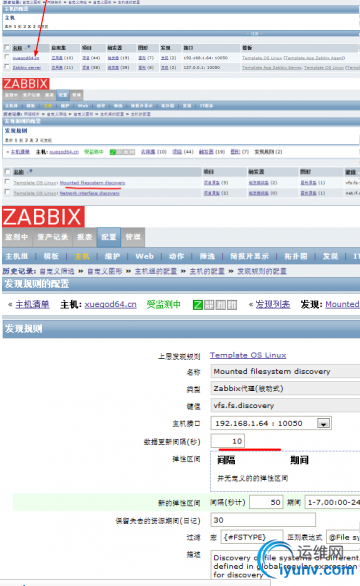Open the 类型 Zabbix代理(被动式) select box

(286, 389)
